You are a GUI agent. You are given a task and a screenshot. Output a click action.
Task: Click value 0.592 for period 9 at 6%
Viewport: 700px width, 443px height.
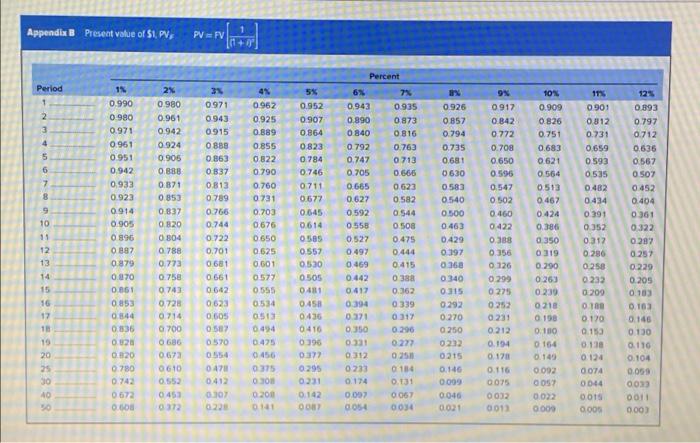point(358,213)
